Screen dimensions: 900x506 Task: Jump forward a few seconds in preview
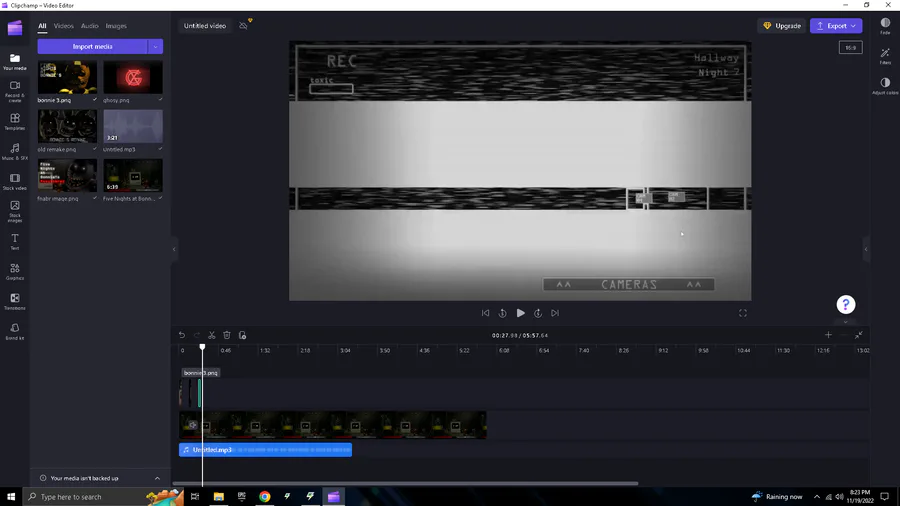point(538,313)
